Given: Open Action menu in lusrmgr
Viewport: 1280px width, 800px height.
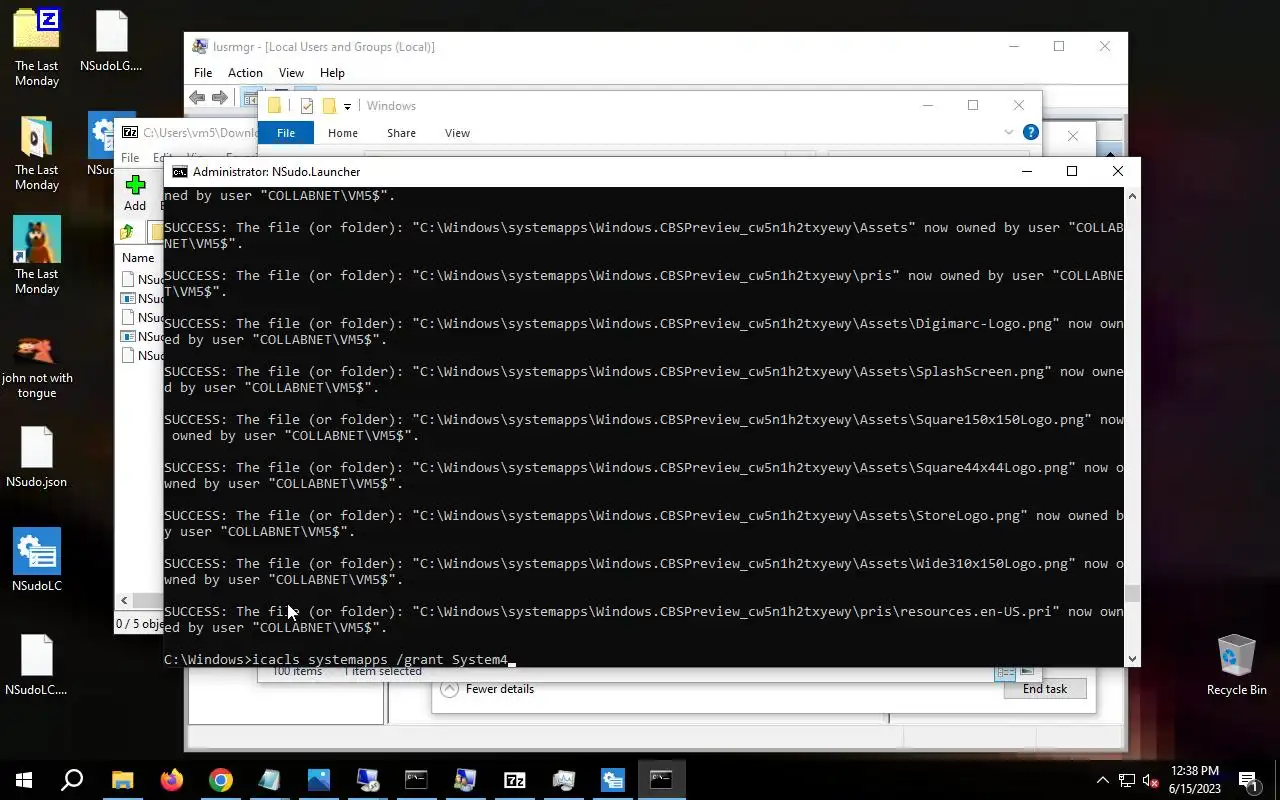Looking at the screenshot, I should [245, 72].
